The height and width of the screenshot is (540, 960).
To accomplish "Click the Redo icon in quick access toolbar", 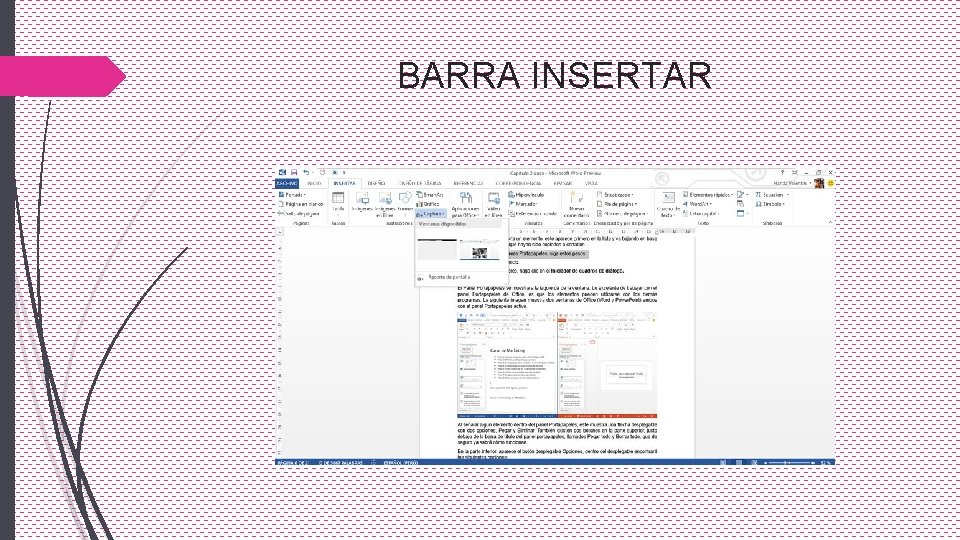I will coord(323,173).
